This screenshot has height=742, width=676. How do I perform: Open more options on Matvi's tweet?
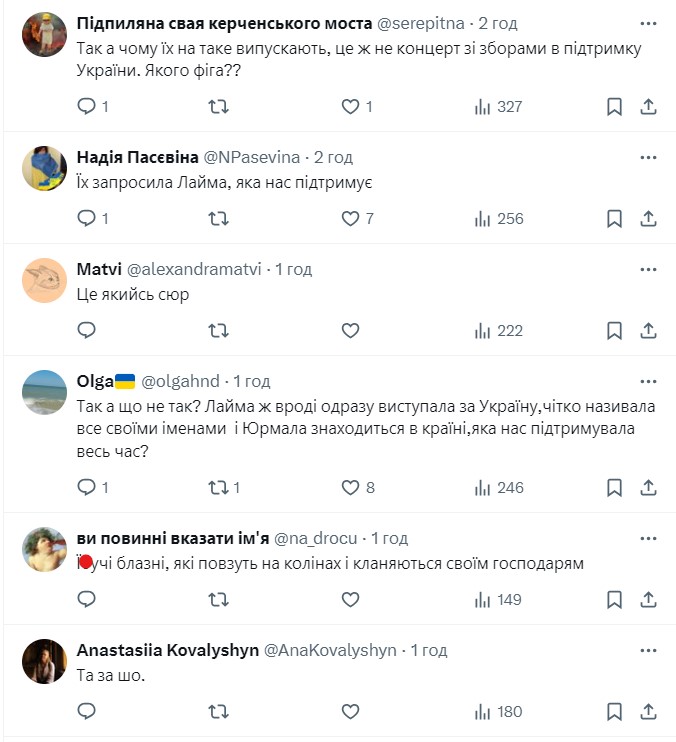click(x=647, y=269)
